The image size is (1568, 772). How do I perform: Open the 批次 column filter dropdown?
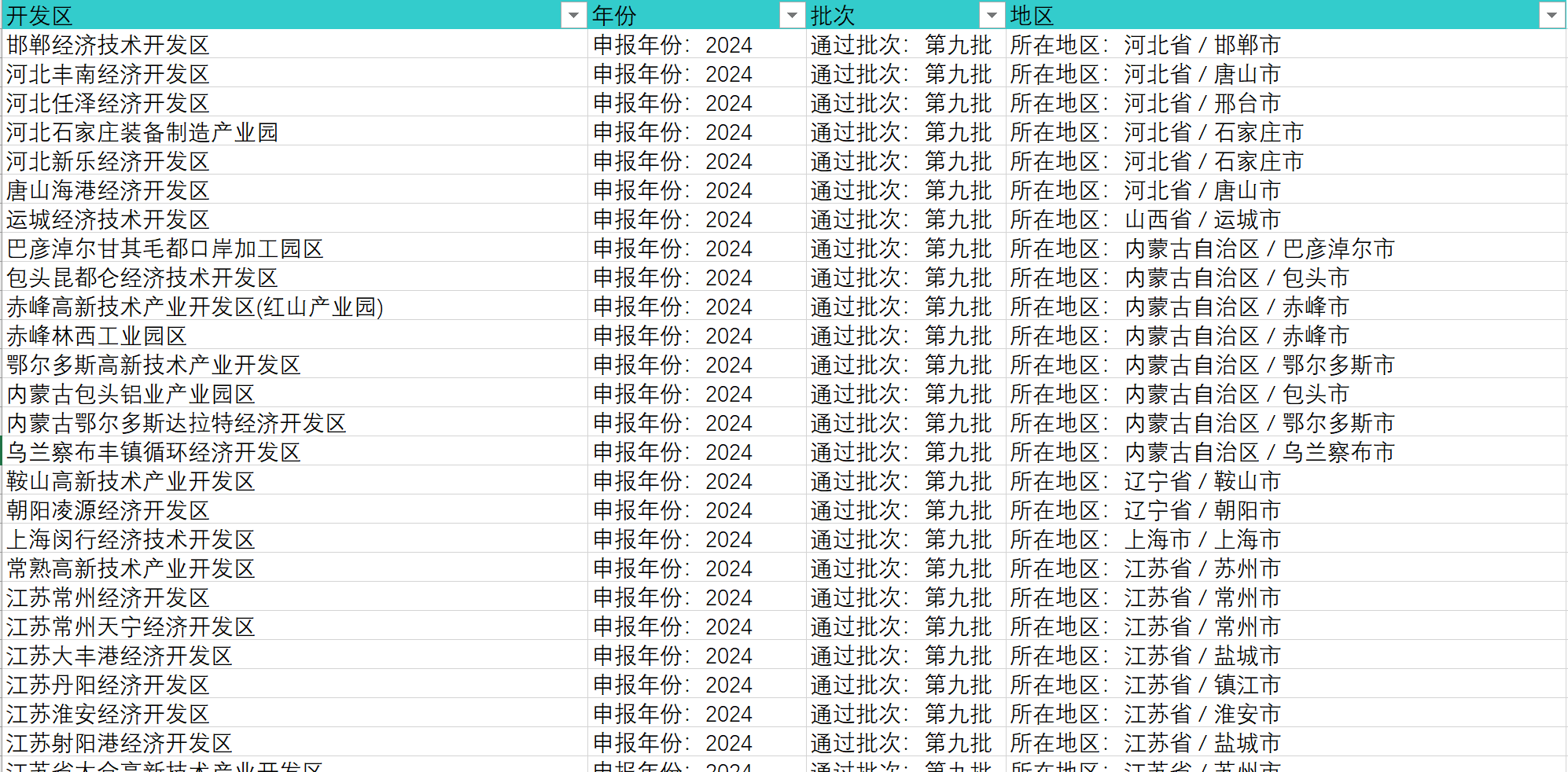click(x=992, y=16)
